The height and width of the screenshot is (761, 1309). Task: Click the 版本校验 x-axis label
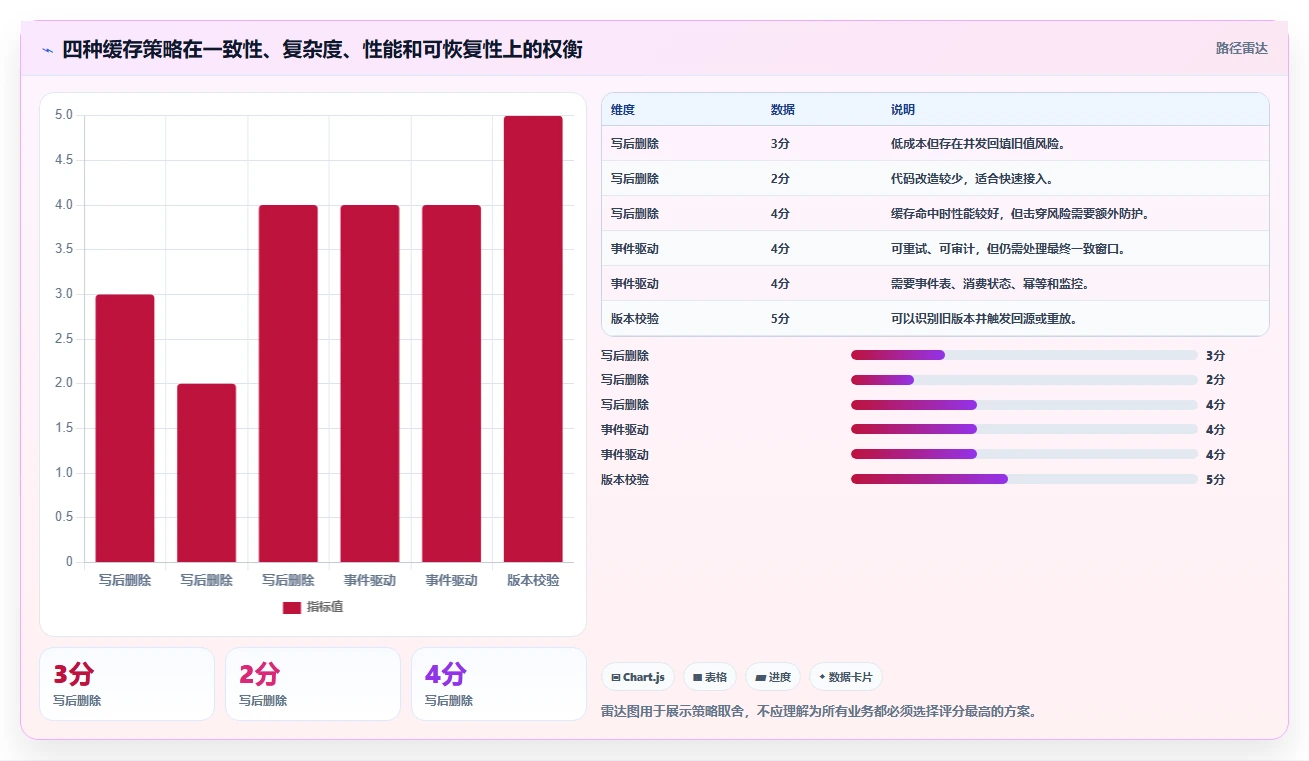click(x=533, y=580)
